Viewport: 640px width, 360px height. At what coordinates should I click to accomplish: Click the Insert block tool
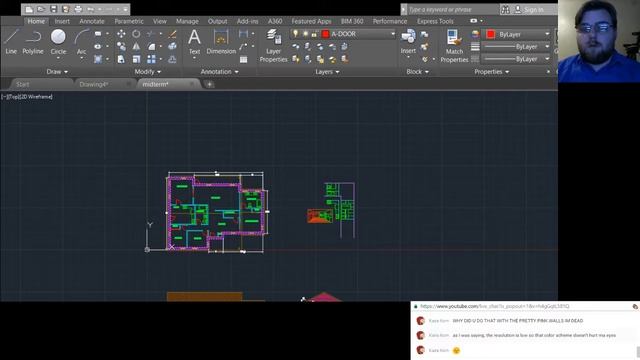(408, 42)
